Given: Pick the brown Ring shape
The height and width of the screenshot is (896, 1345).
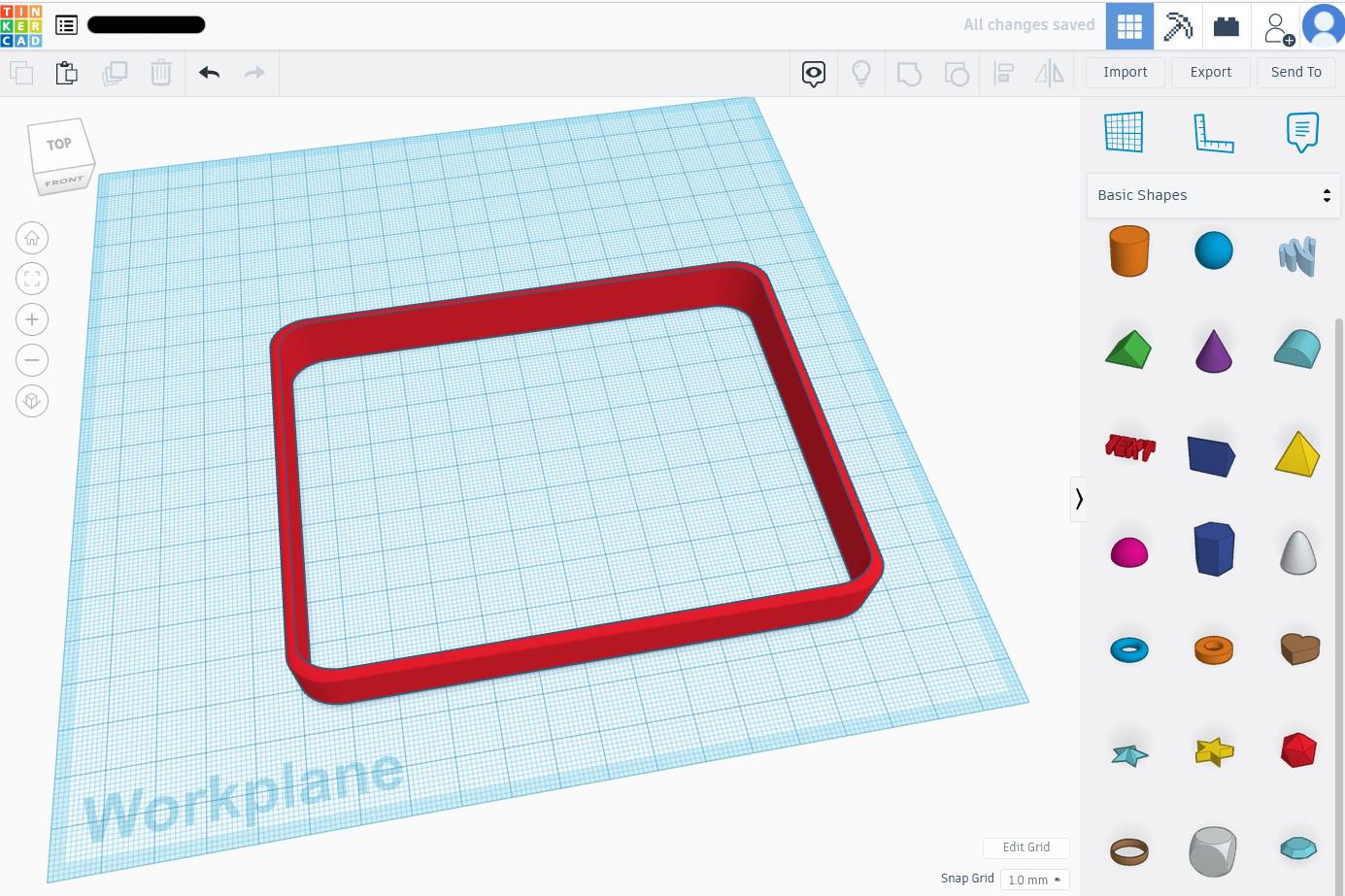Looking at the screenshot, I should coord(1129,851).
